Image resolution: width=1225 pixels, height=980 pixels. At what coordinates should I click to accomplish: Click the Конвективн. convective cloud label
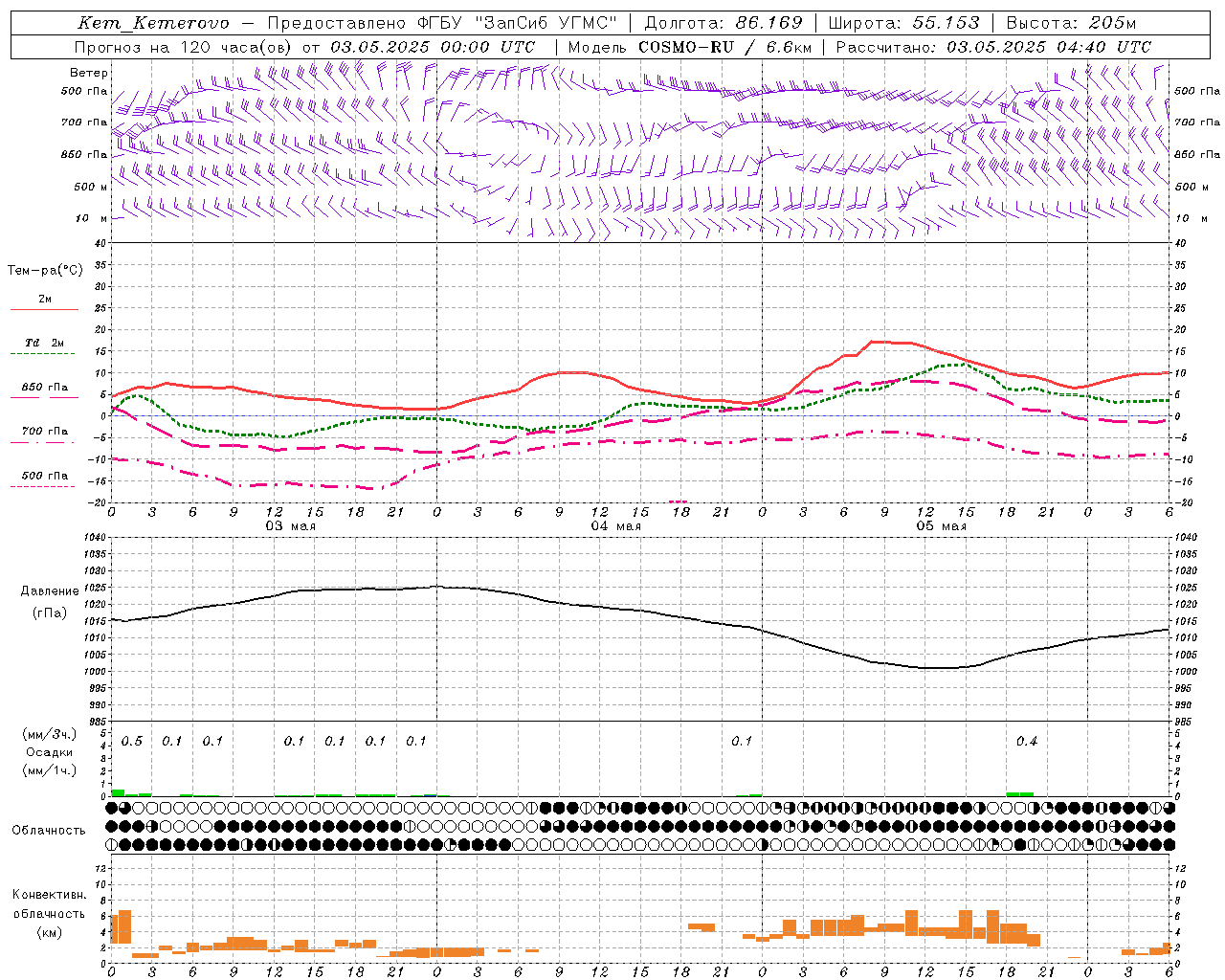pos(49,895)
